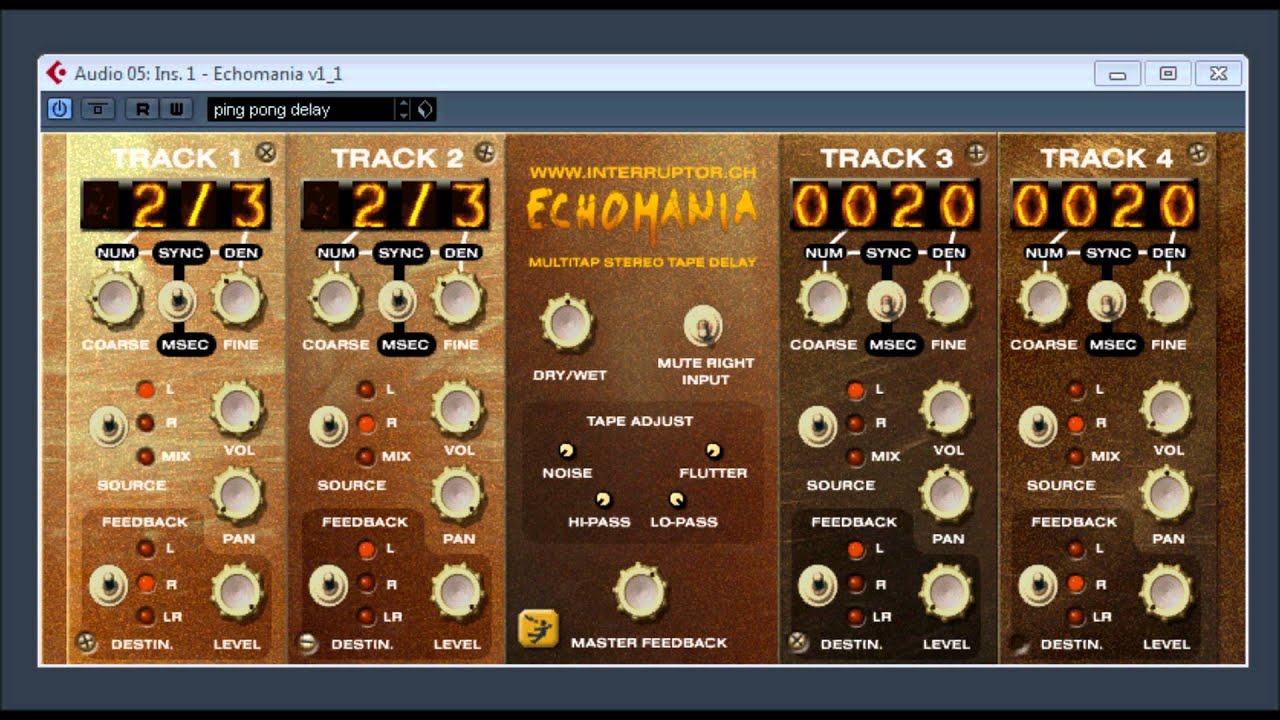Screen dimensions: 1280x720
Task: Click the Track 1 VOL knob
Action: click(x=238, y=408)
